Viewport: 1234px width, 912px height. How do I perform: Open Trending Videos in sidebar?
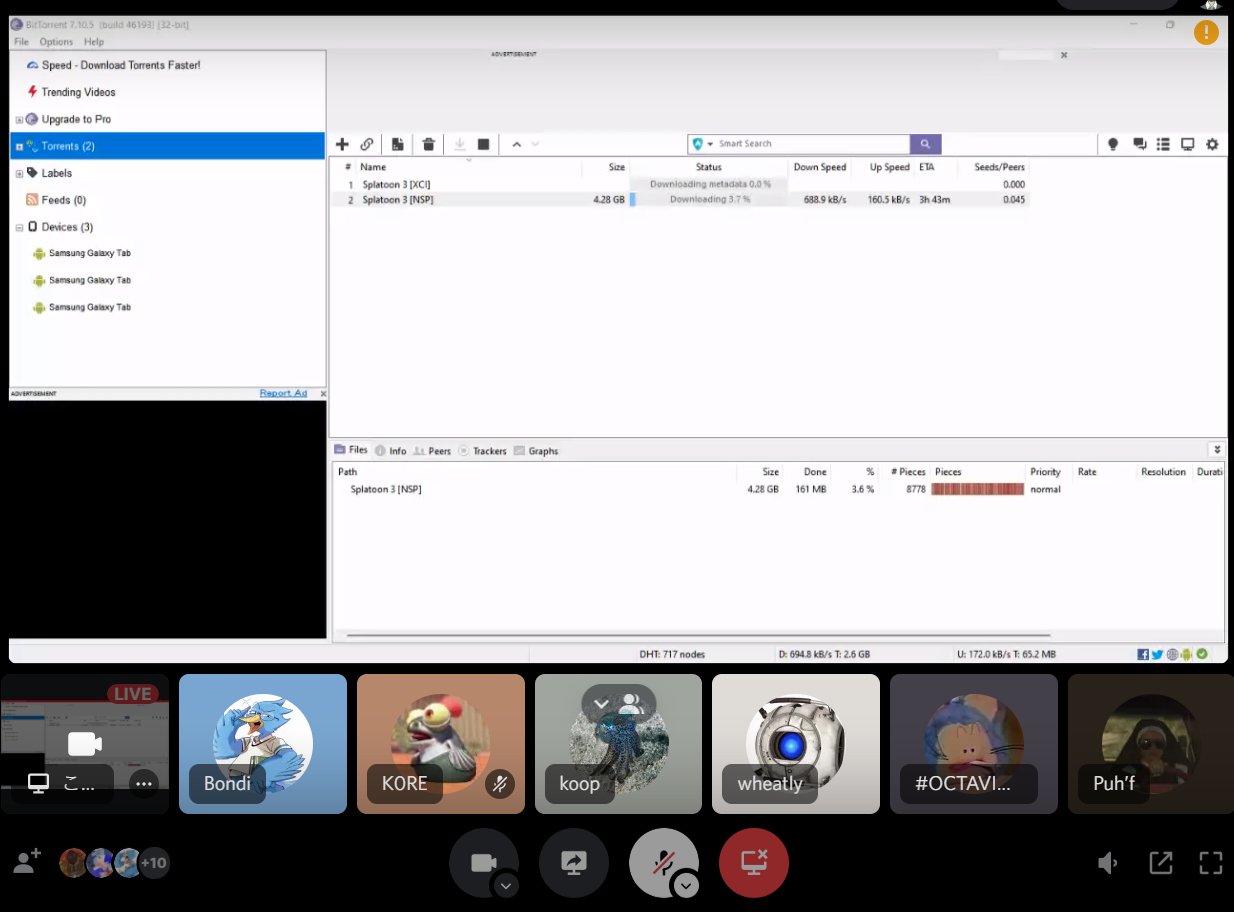coord(78,92)
